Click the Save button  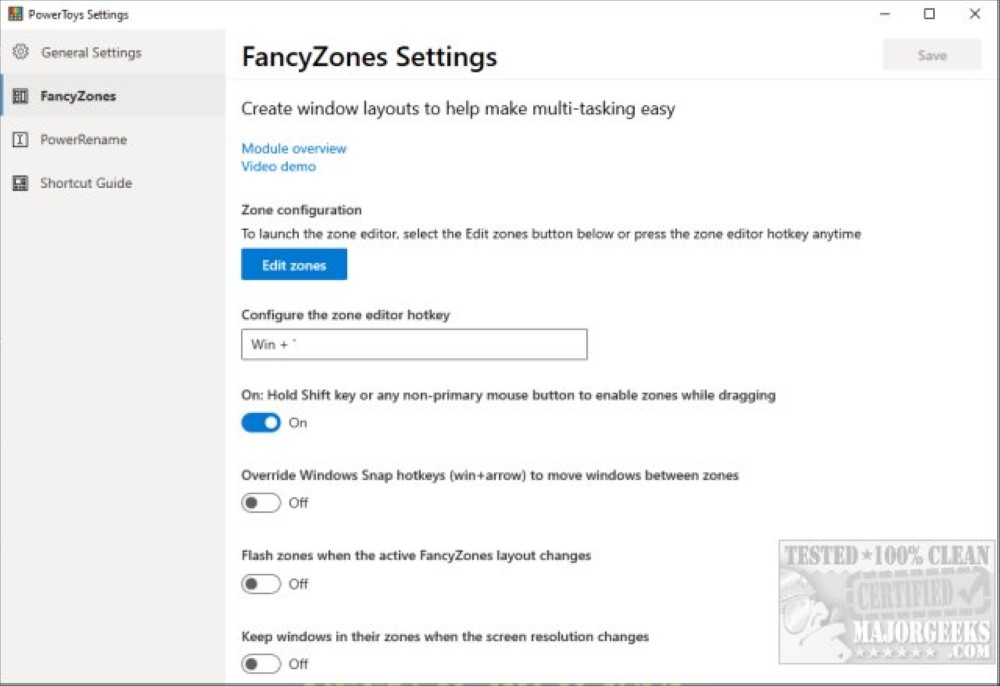pyautogui.click(x=932, y=55)
